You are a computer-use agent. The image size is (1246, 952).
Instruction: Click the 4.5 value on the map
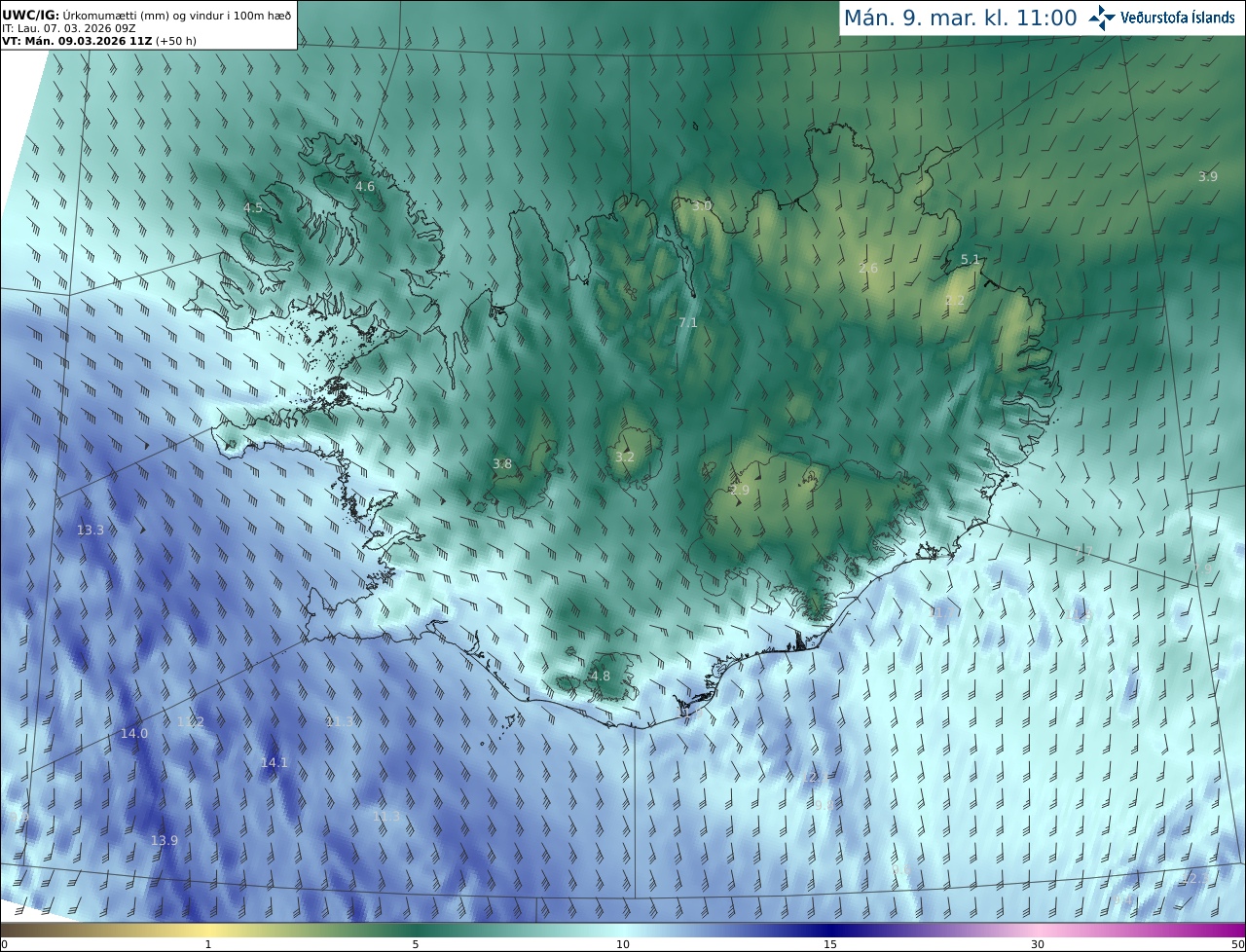253,208
